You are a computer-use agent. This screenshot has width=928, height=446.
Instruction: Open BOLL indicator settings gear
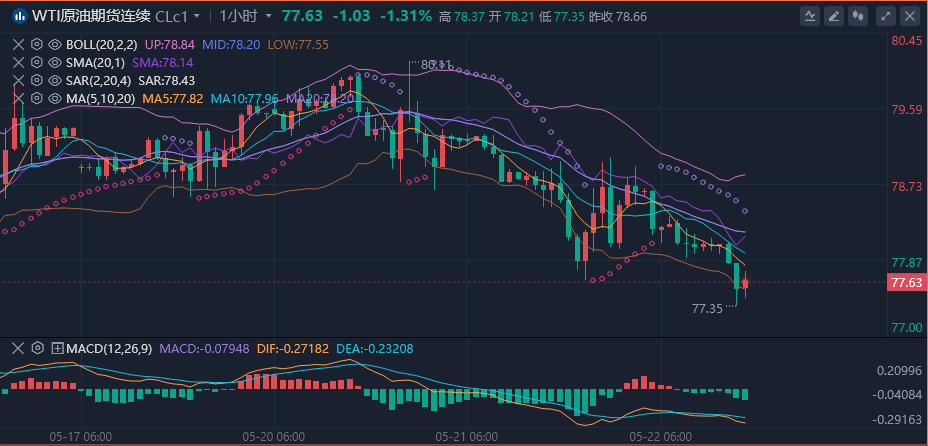coord(37,45)
